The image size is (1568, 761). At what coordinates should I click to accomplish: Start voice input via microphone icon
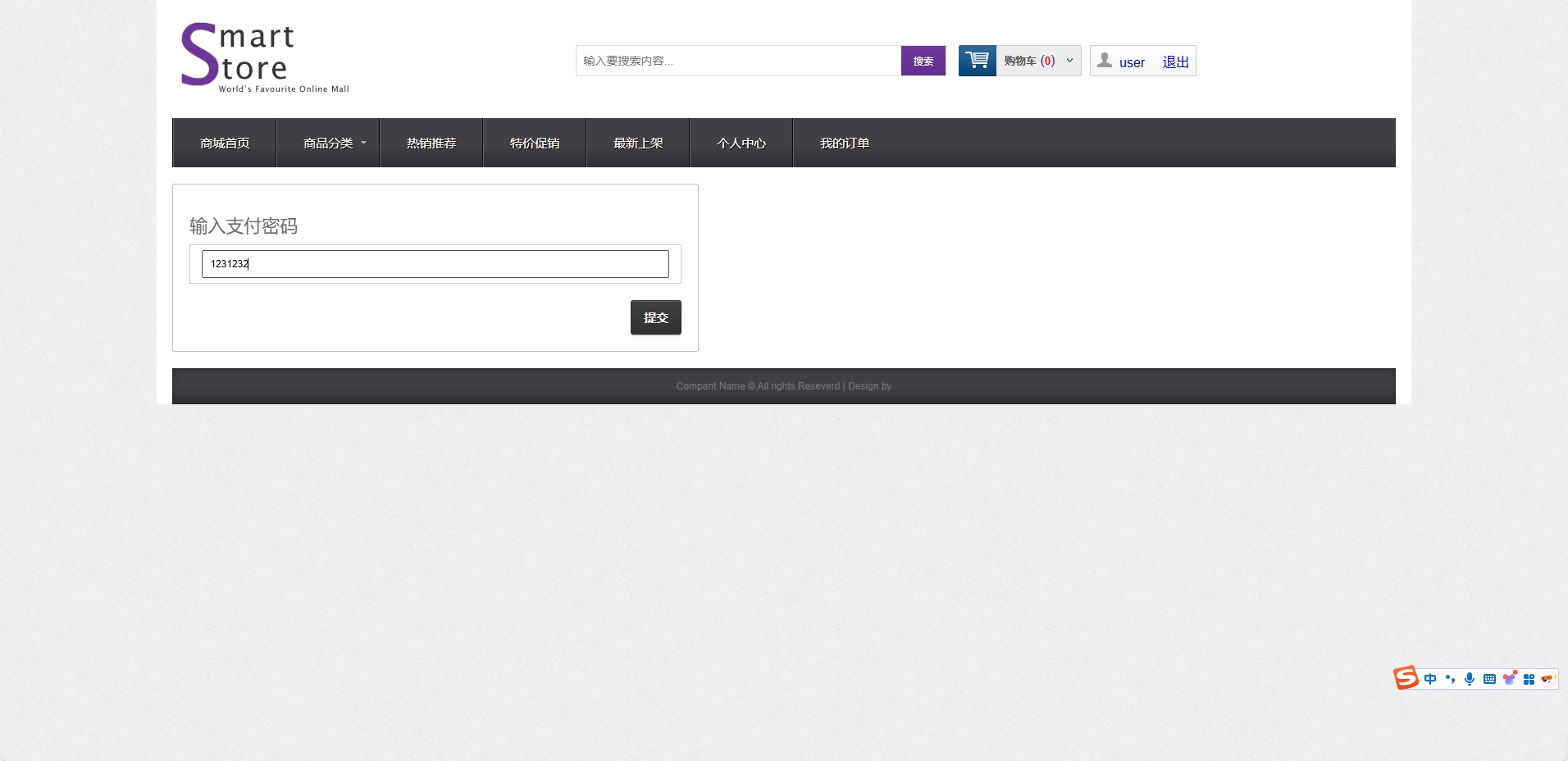(x=1470, y=679)
